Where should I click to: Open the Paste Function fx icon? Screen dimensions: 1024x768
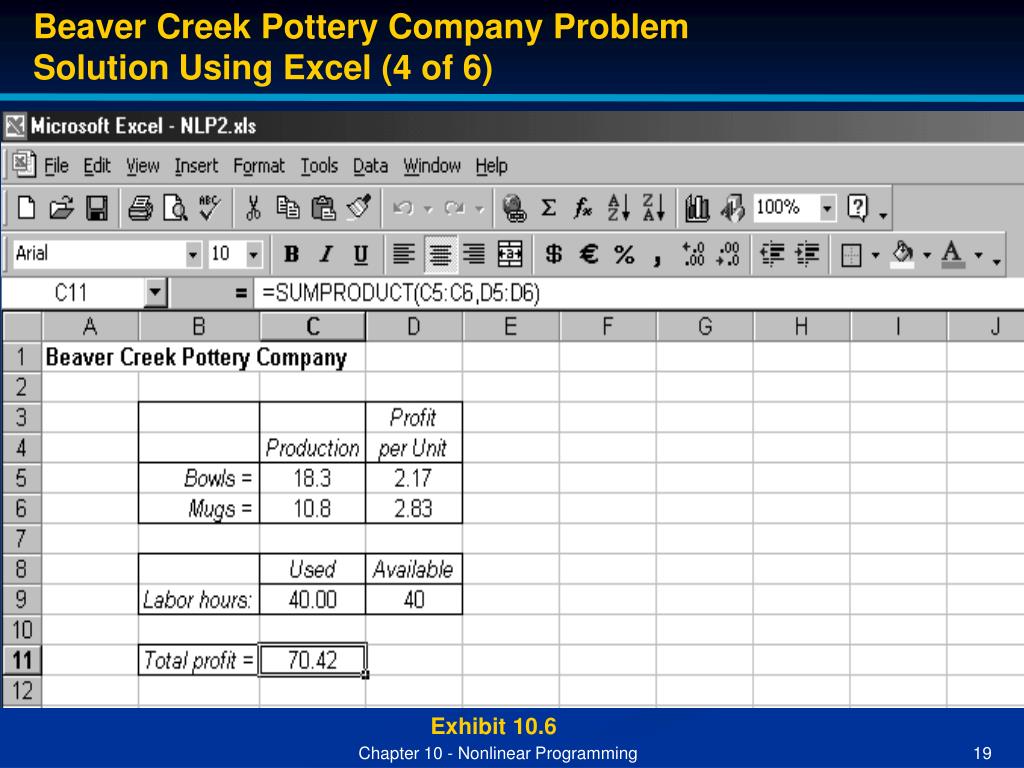click(x=583, y=208)
